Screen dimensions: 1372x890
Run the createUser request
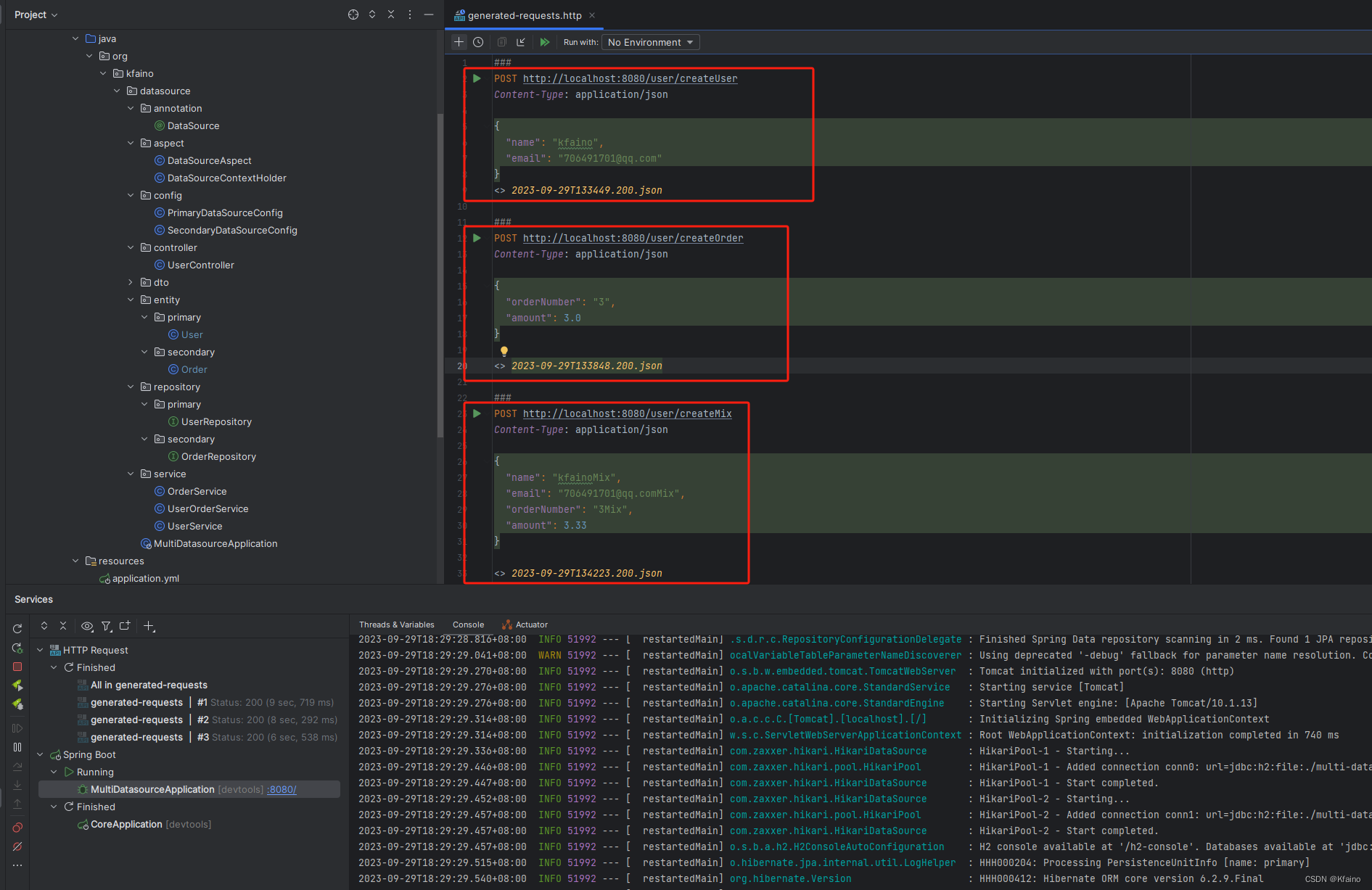click(x=477, y=78)
